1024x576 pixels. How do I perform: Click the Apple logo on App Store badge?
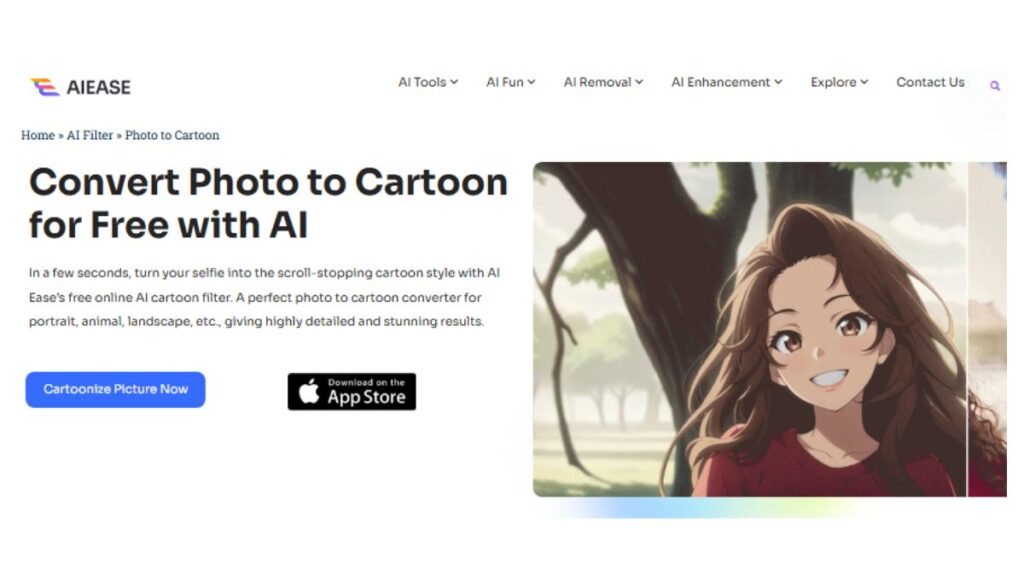309,391
